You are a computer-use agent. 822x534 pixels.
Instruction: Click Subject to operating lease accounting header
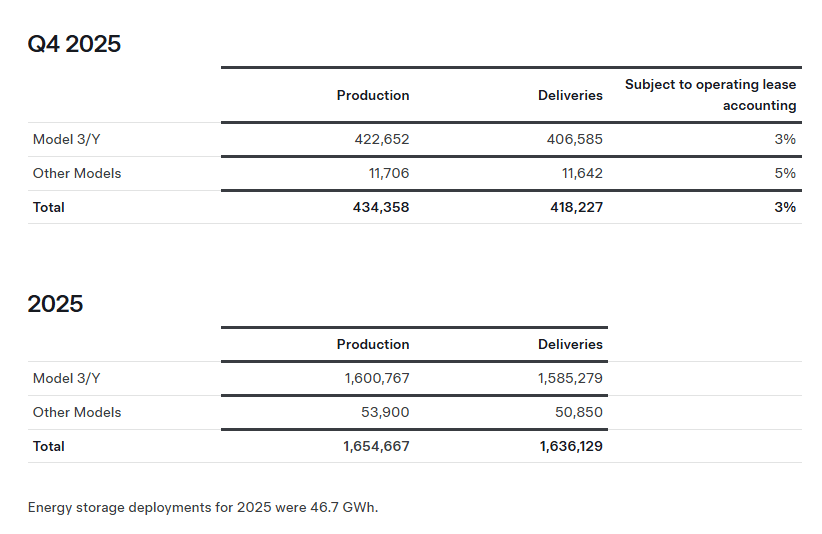(x=711, y=95)
